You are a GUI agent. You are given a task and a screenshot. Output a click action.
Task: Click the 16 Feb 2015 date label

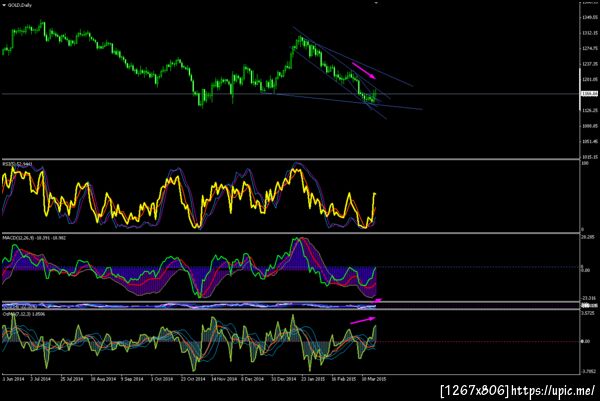pos(344,379)
